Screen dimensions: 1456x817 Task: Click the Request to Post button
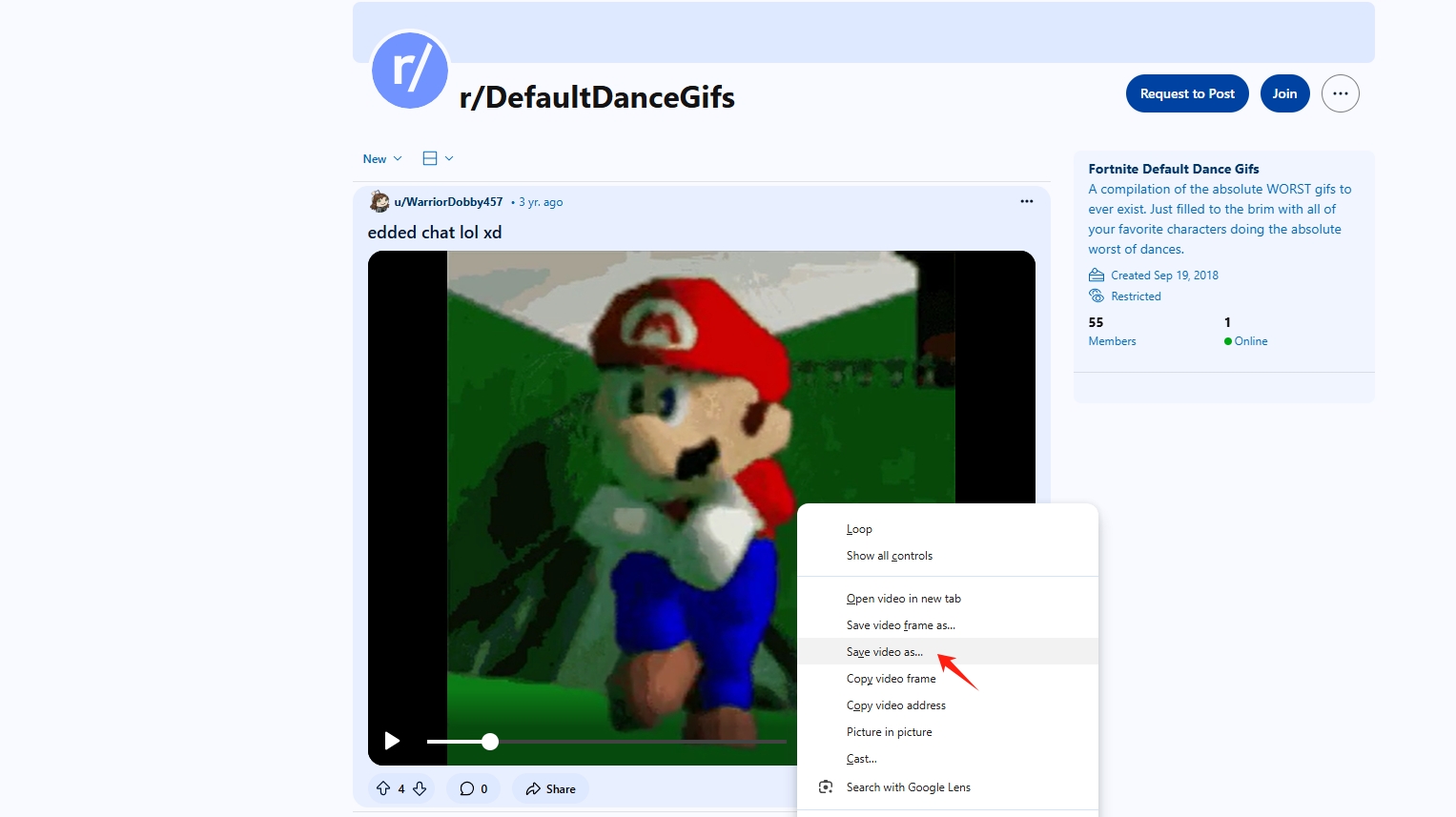[1187, 93]
